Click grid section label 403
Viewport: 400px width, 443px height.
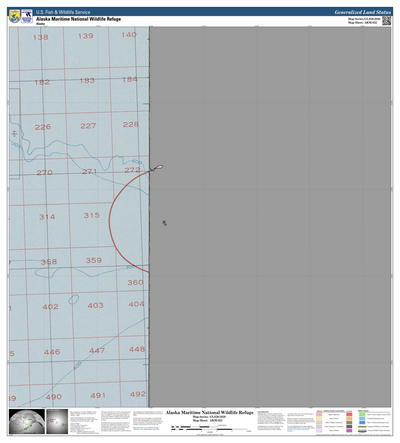pyautogui.click(x=95, y=305)
